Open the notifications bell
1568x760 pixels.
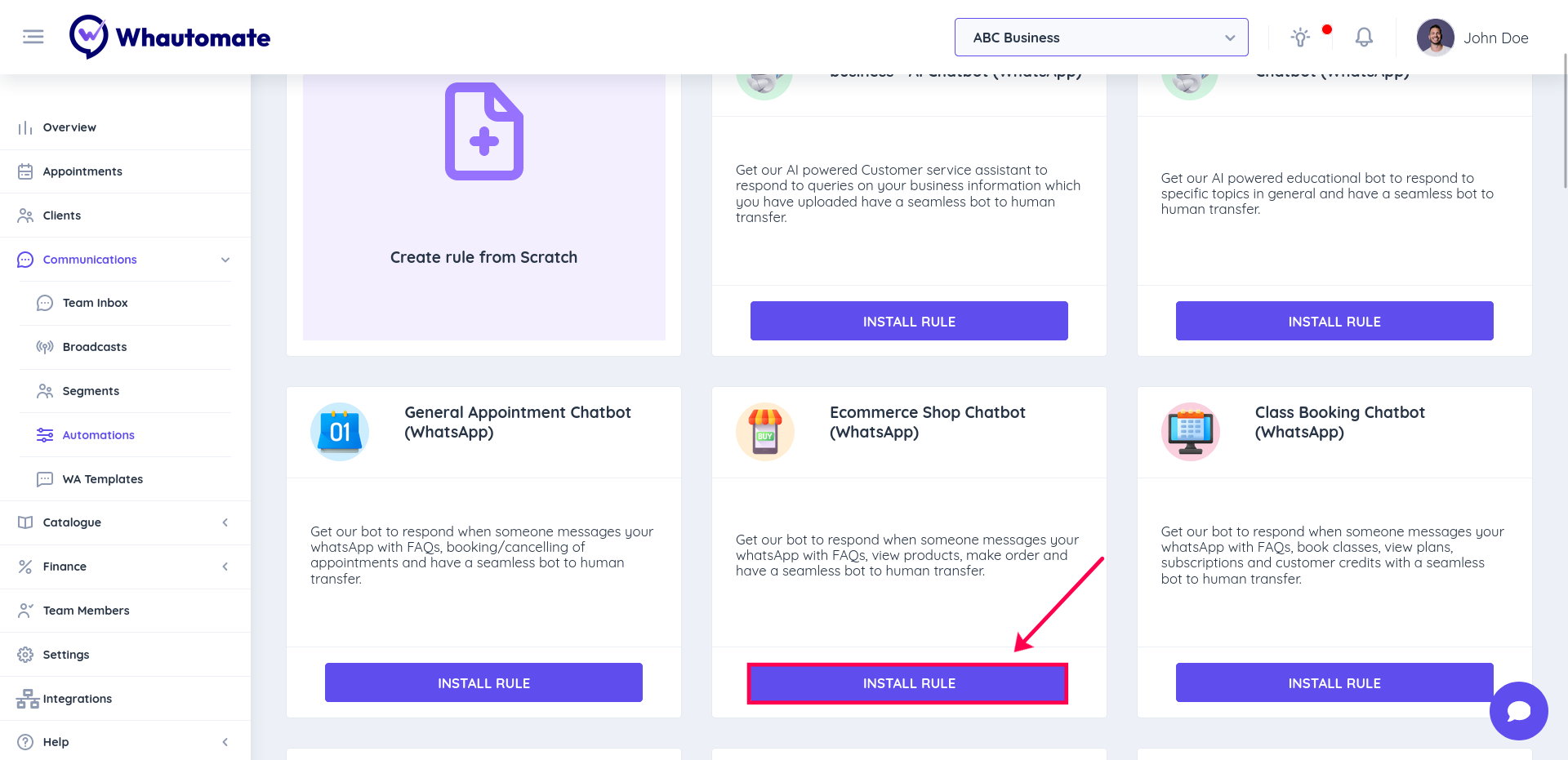pyautogui.click(x=1364, y=38)
